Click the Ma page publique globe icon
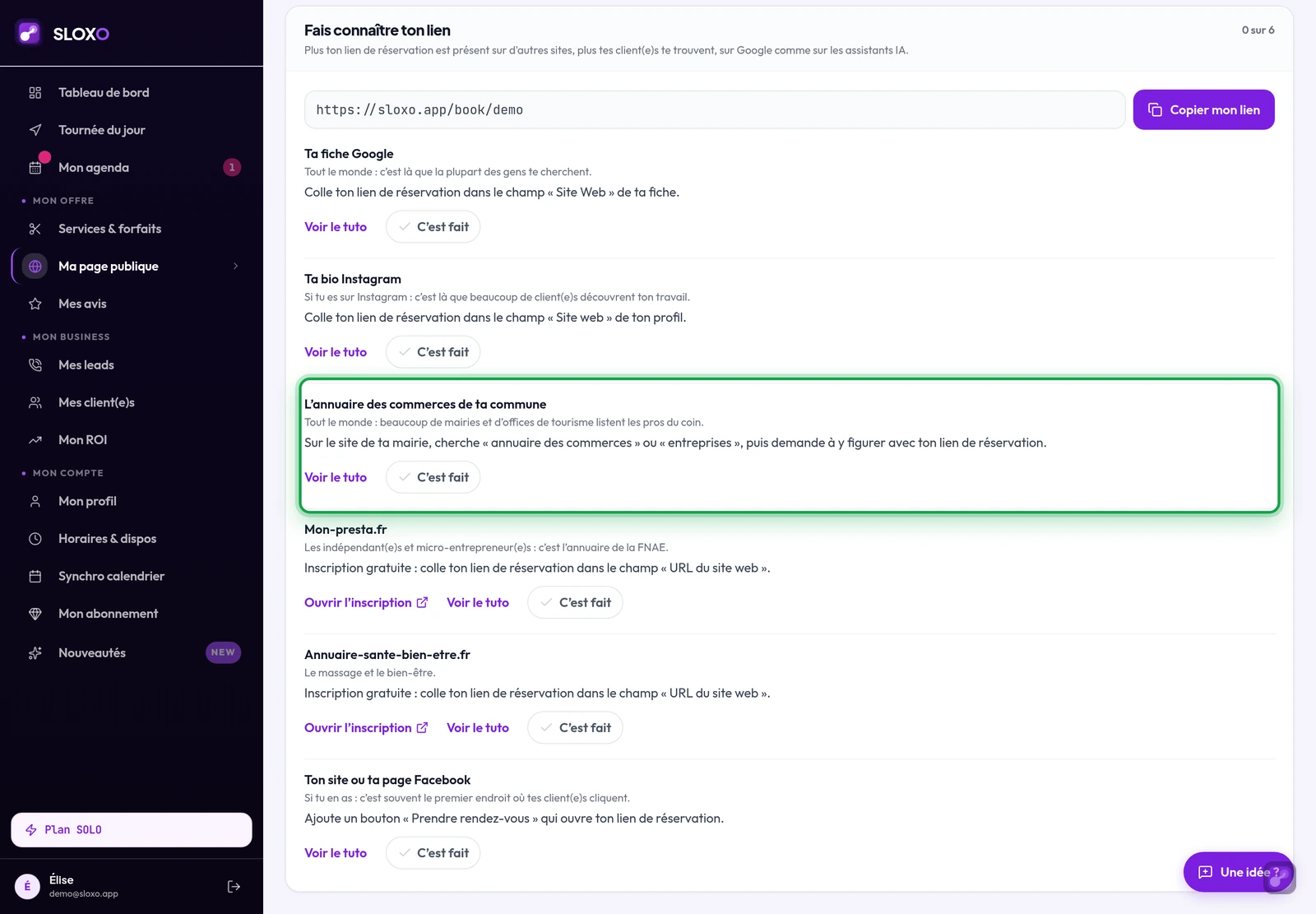 35,267
